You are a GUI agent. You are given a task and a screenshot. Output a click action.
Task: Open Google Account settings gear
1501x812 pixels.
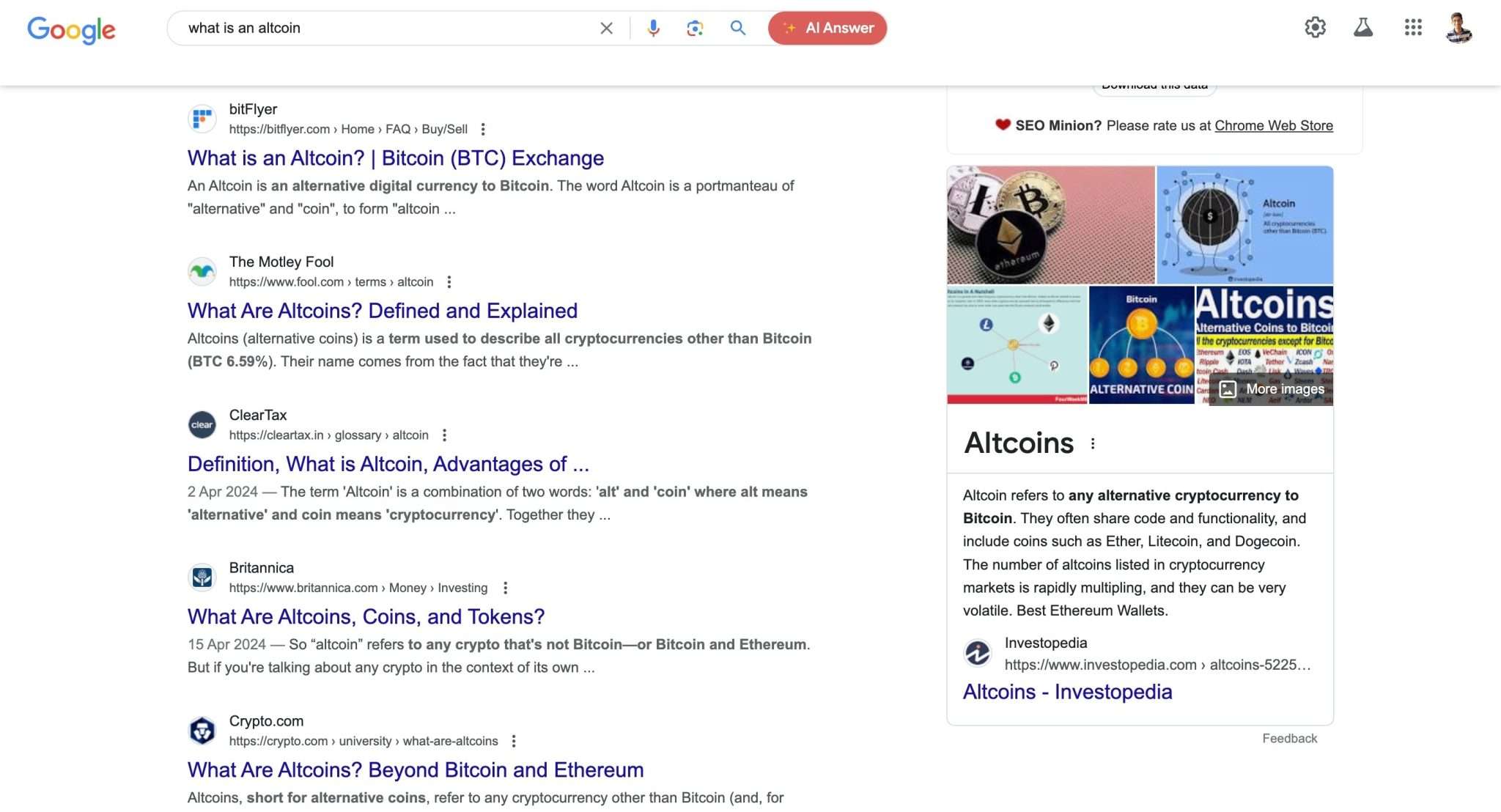click(1316, 27)
